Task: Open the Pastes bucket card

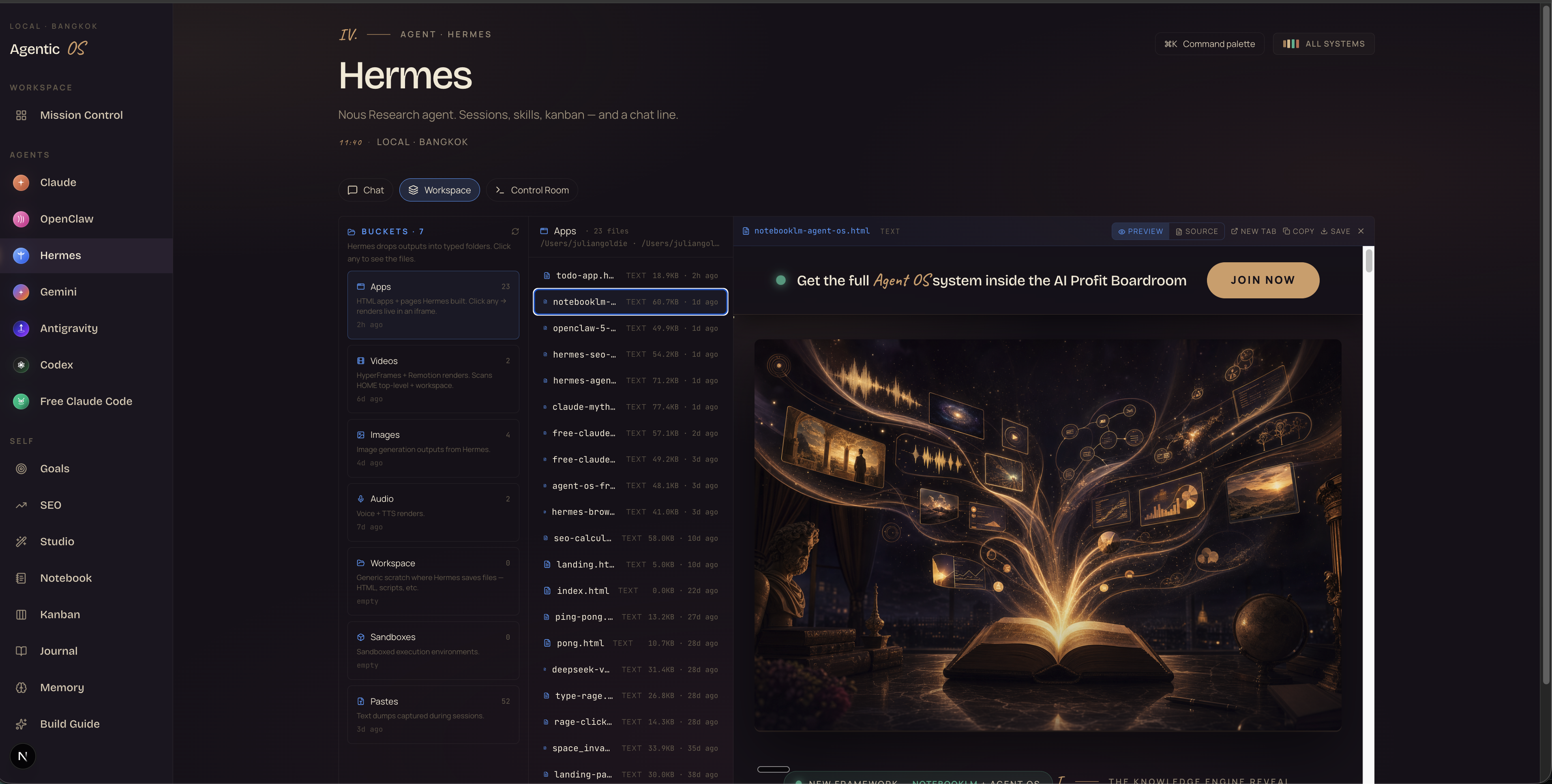Action: click(x=433, y=715)
